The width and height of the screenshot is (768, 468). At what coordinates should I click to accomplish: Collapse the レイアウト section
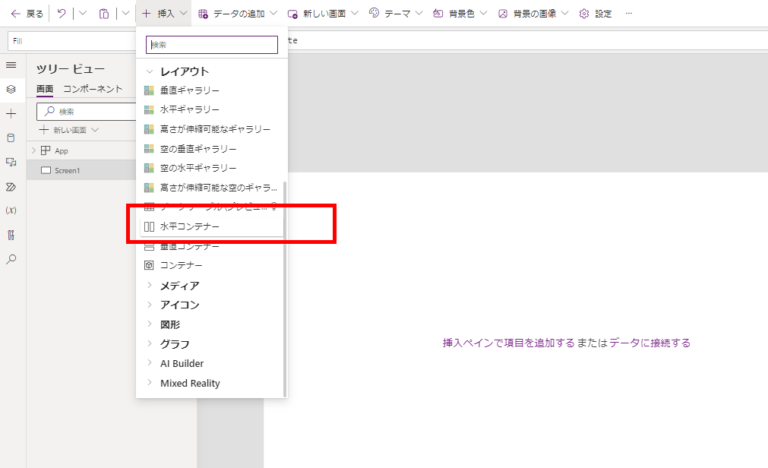point(151,72)
